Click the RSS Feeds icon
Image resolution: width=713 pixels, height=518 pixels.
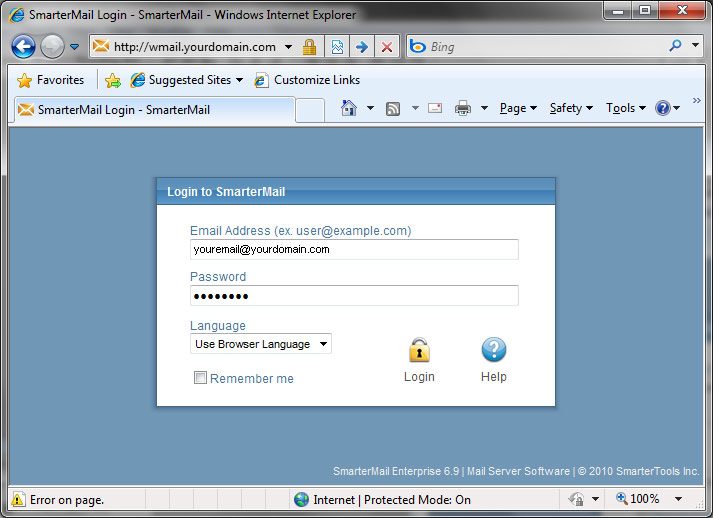pos(393,108)
